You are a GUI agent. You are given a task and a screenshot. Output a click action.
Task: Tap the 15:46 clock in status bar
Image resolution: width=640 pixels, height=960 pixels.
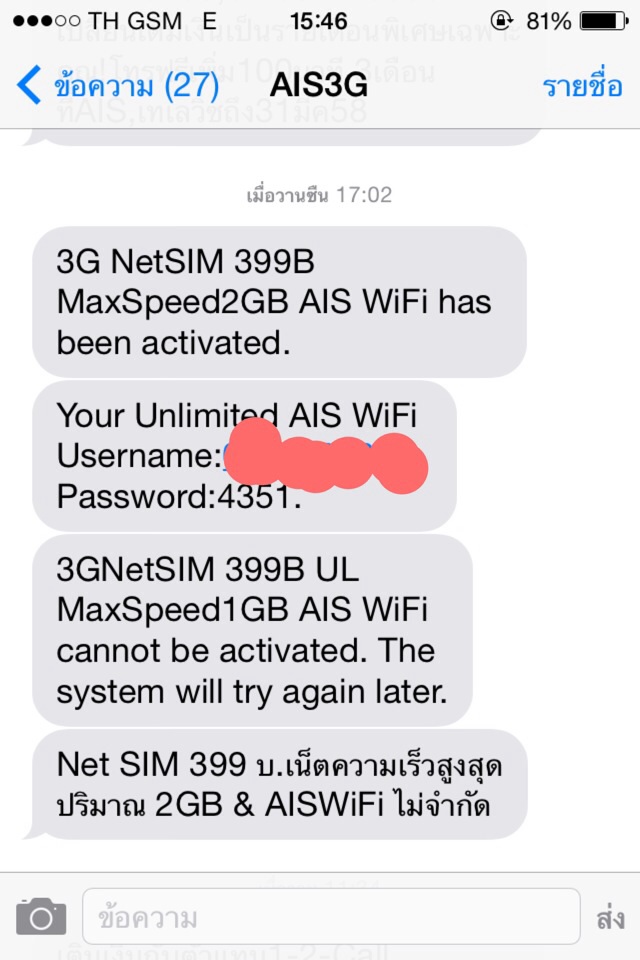coord(318,21)
